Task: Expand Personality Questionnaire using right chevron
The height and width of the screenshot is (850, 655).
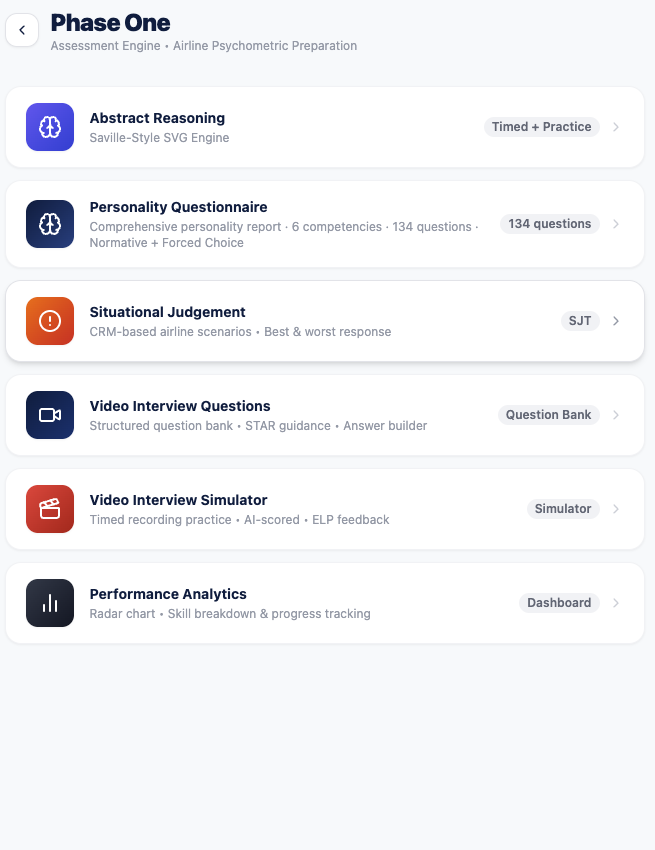Action: [x=616, y=224]
